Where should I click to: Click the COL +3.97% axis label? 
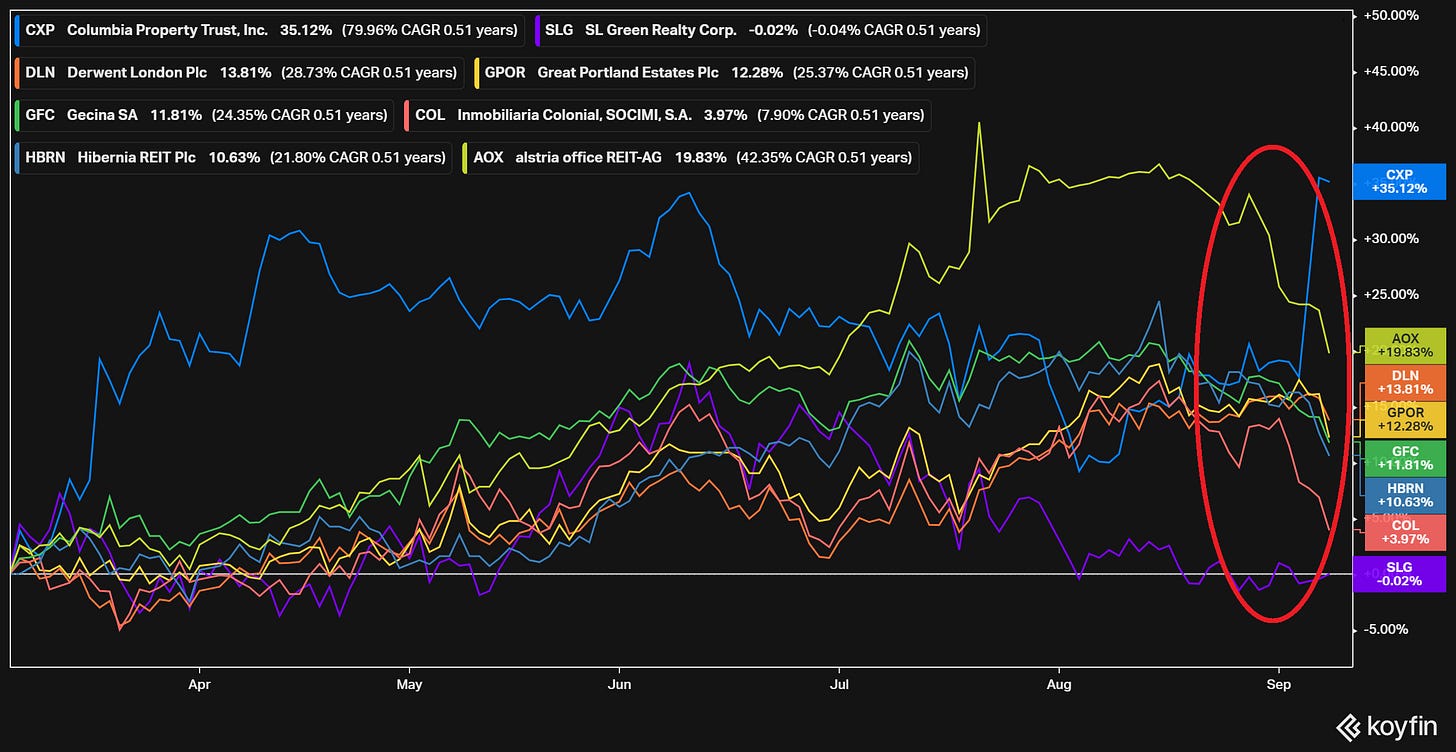[x=1405, y=532]
